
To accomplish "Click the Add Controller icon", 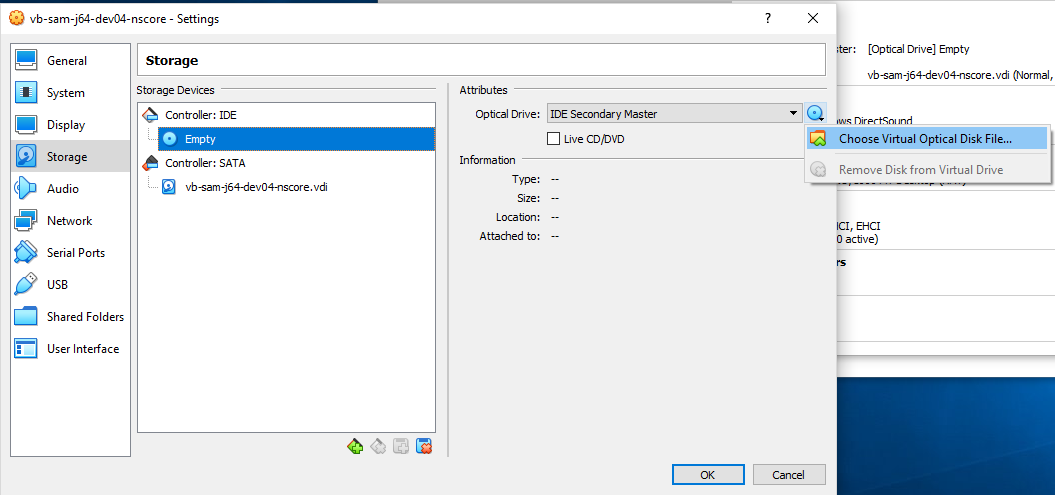I will (x=355, y=445).
